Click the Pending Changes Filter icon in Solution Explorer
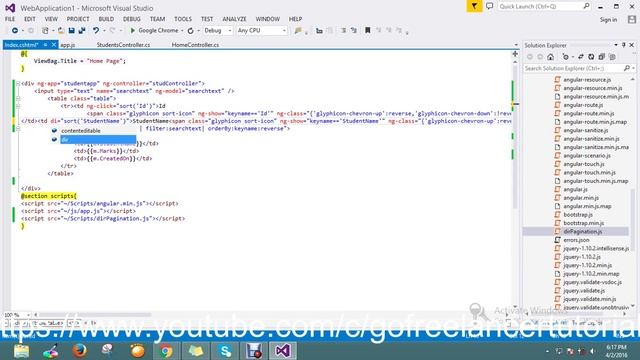Screen dimensions: 640x360 tap(566, 57)
